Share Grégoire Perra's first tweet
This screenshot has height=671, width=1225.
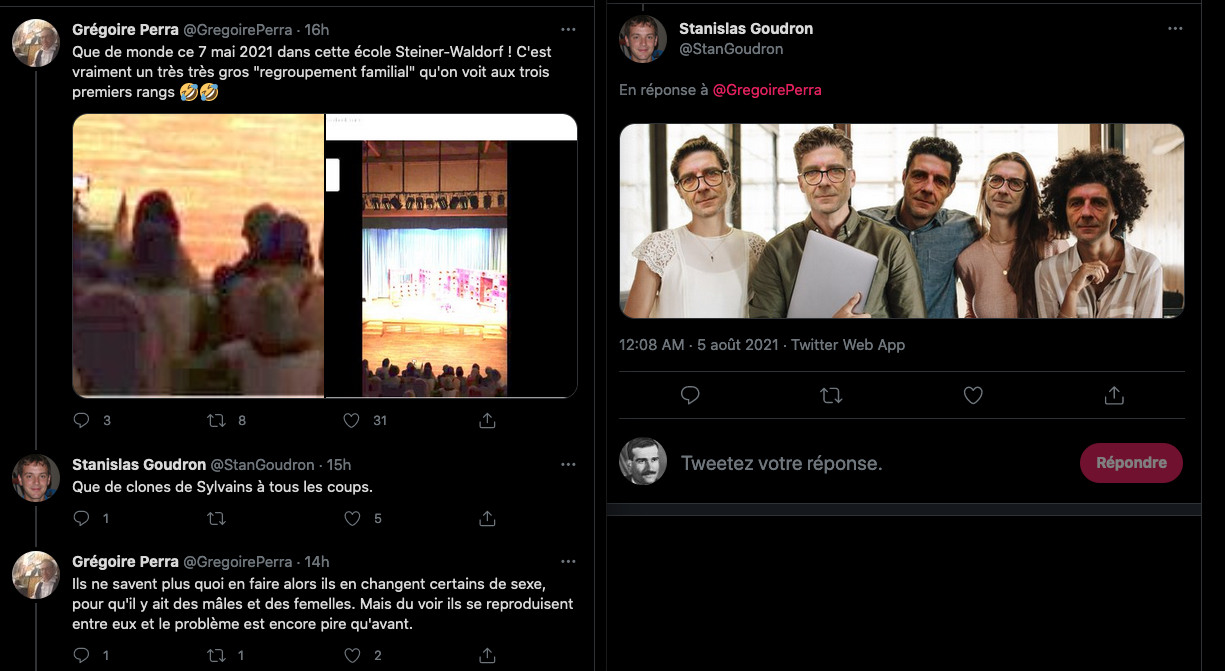point(487,421)
